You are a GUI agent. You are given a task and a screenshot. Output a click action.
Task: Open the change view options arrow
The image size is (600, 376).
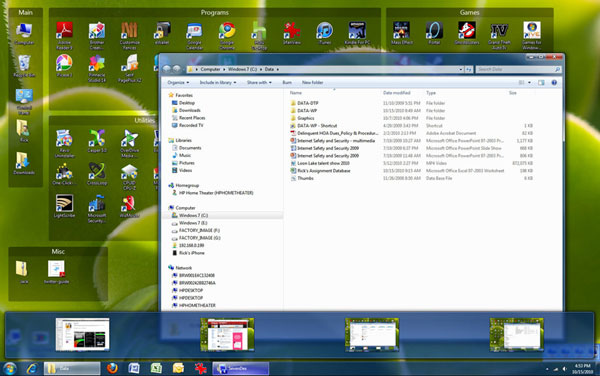click(x=530, y=83)
